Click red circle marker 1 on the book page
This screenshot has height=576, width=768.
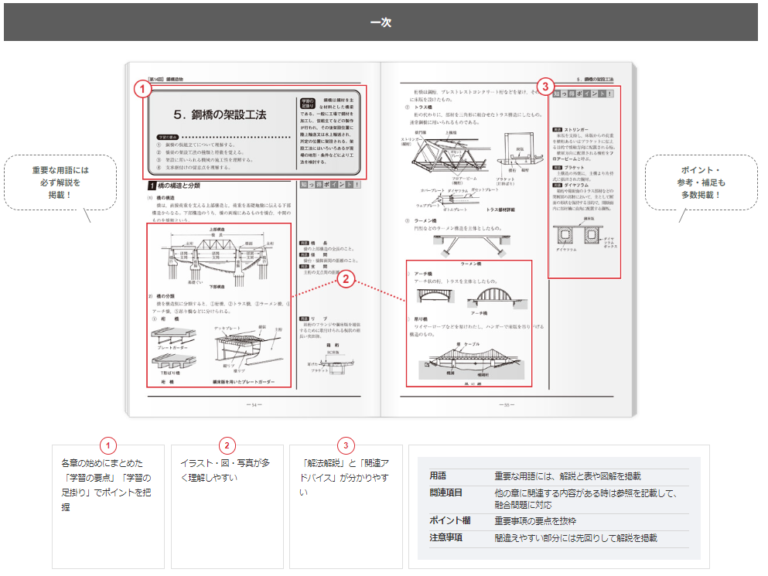tap(143, 89)
